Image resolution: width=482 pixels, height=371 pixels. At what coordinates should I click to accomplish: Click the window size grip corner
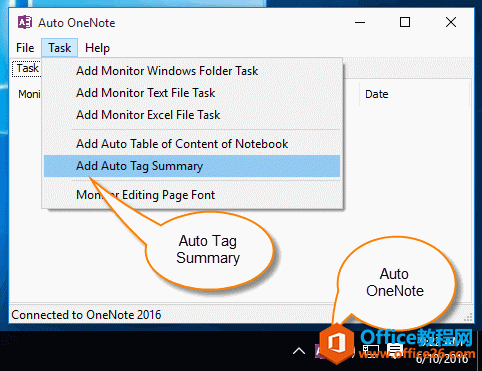click(468, 317)
